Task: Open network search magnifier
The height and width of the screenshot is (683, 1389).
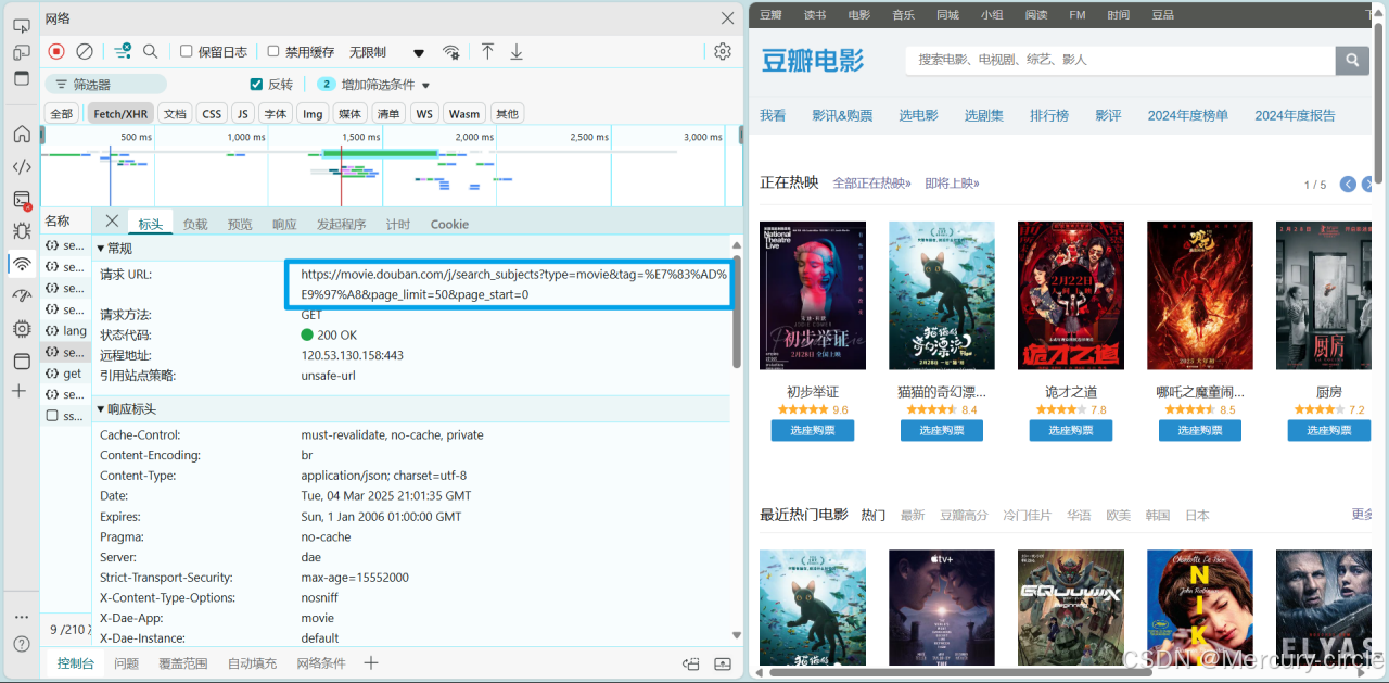Action: point(150,51)
